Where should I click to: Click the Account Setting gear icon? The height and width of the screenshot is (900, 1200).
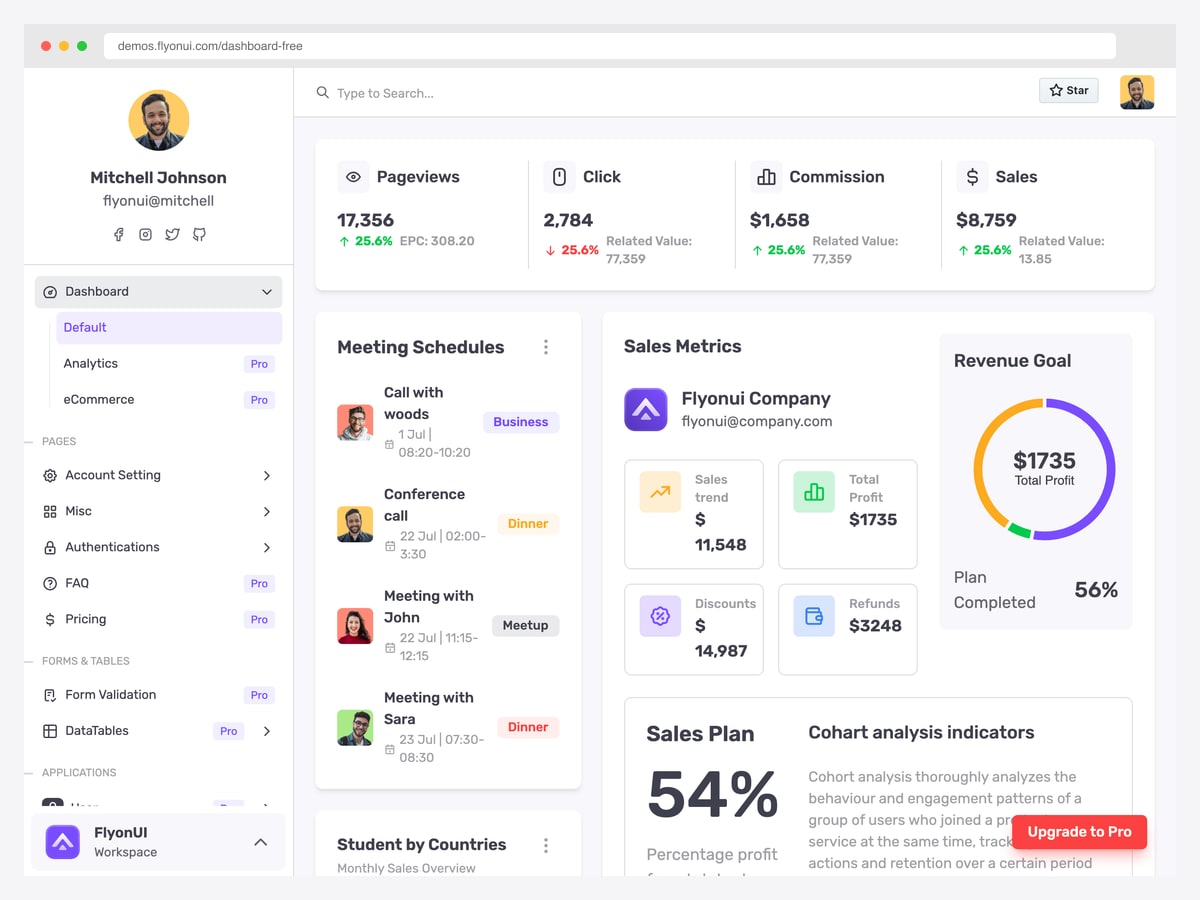50,476
